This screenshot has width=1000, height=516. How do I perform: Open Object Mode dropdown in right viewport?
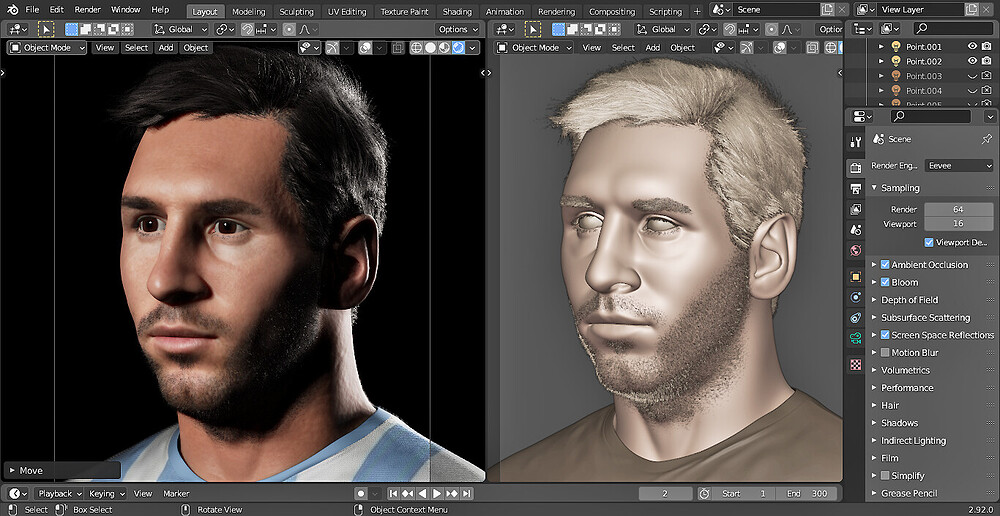click(534, 48)
